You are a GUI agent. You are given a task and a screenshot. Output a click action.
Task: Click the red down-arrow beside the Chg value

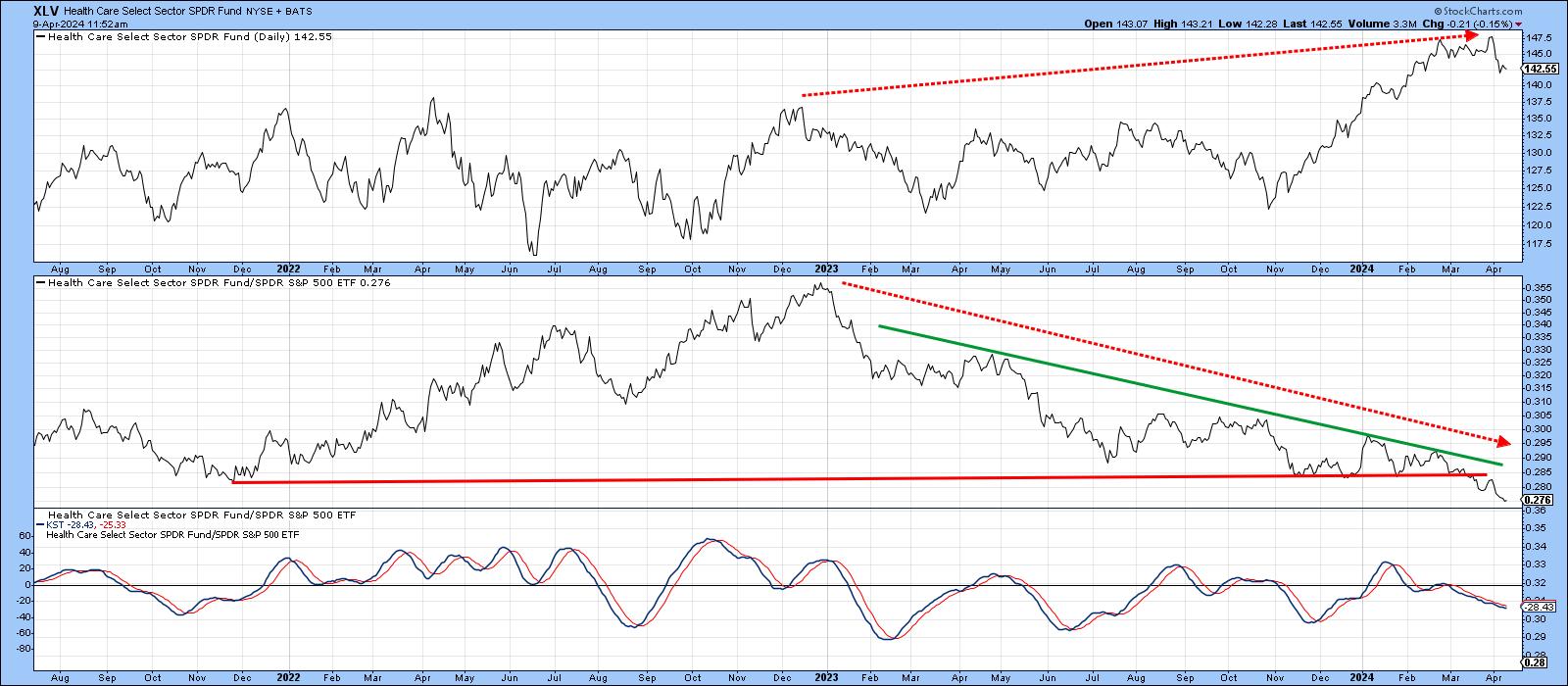[x=1518, y=24]
